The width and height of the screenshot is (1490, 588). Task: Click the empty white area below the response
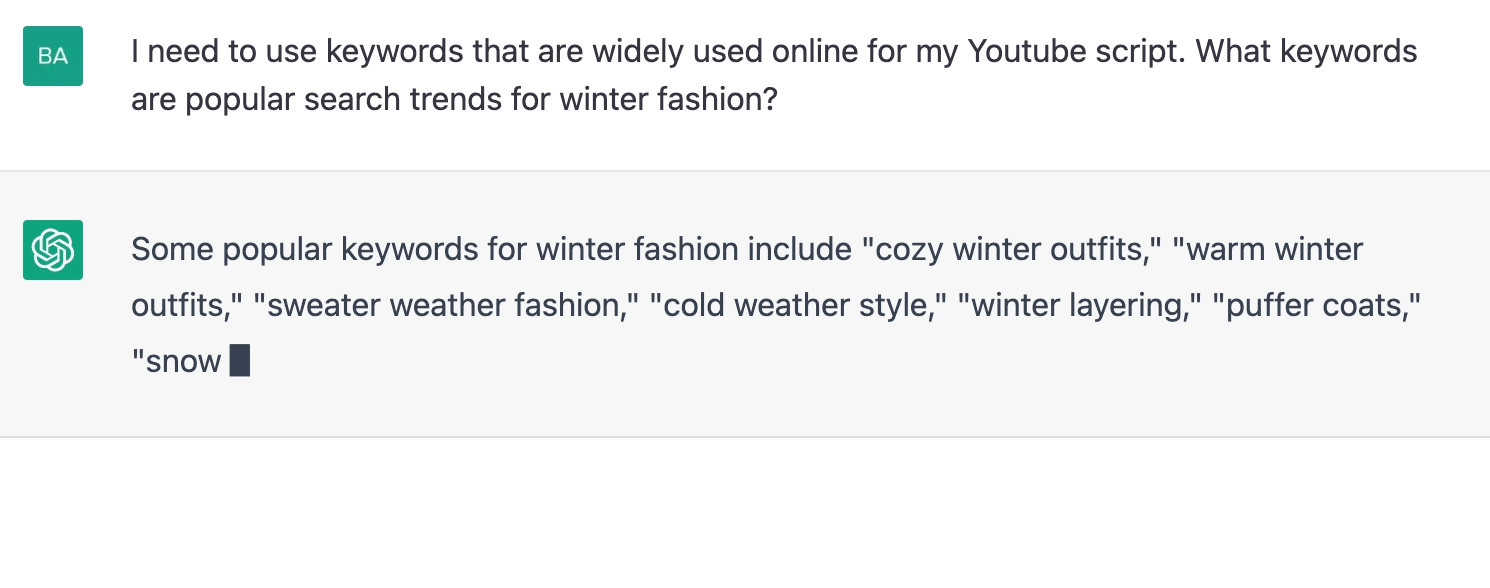[x=744, y=512]
